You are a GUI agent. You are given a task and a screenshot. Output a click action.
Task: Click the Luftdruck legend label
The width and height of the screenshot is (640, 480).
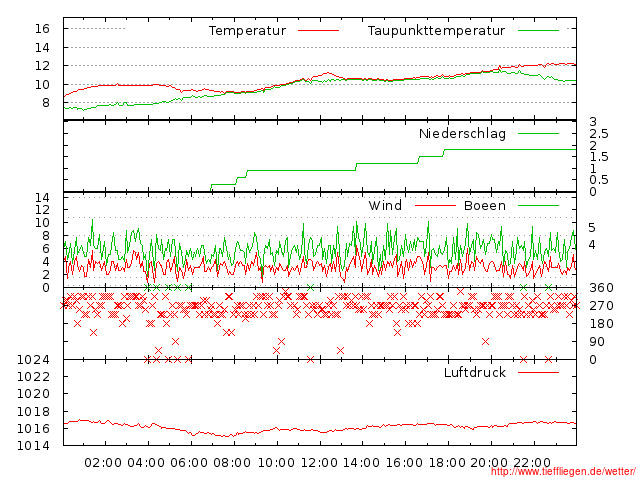tap(475, 372)
